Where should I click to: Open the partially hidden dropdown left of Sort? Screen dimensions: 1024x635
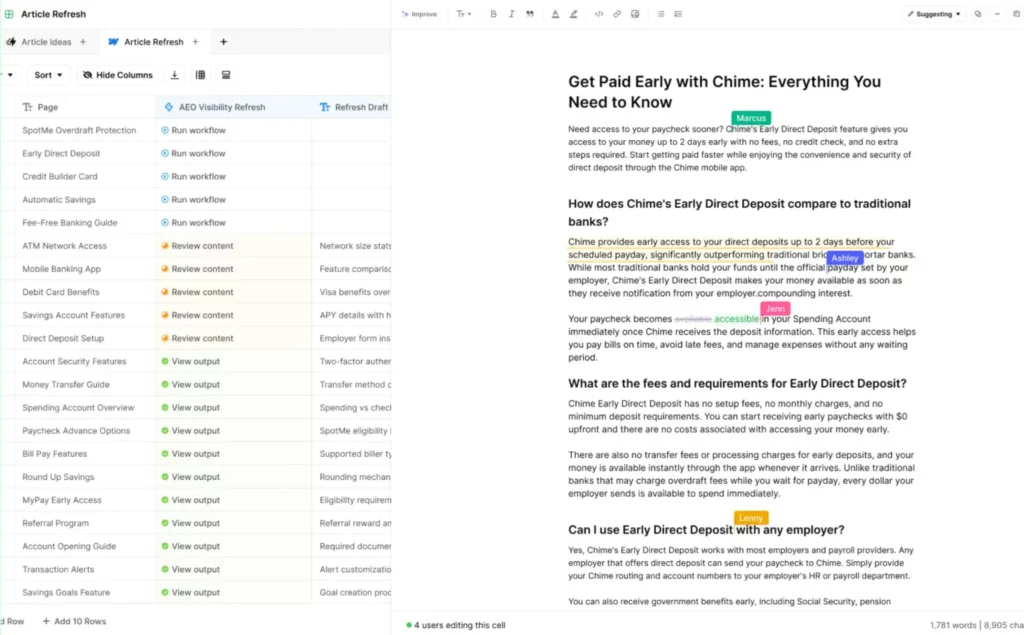click(9, 75)
